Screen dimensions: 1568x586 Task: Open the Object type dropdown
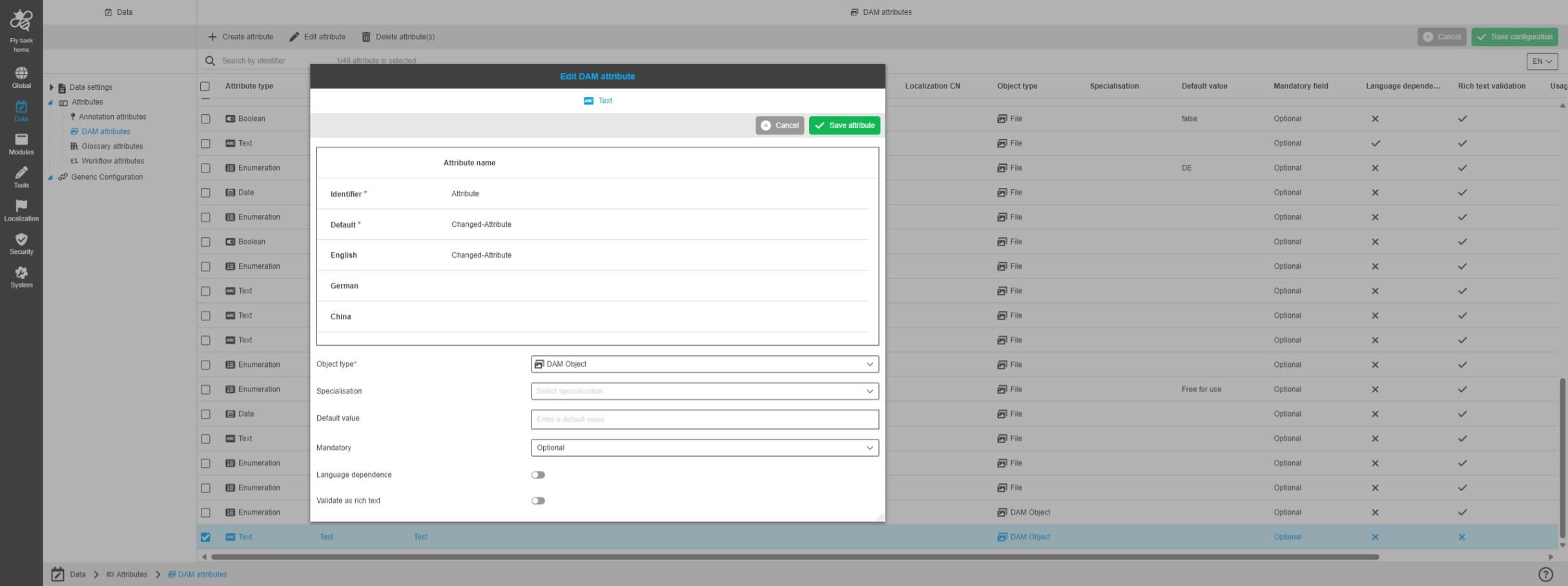pyautogui.click(x=705, y=364)
